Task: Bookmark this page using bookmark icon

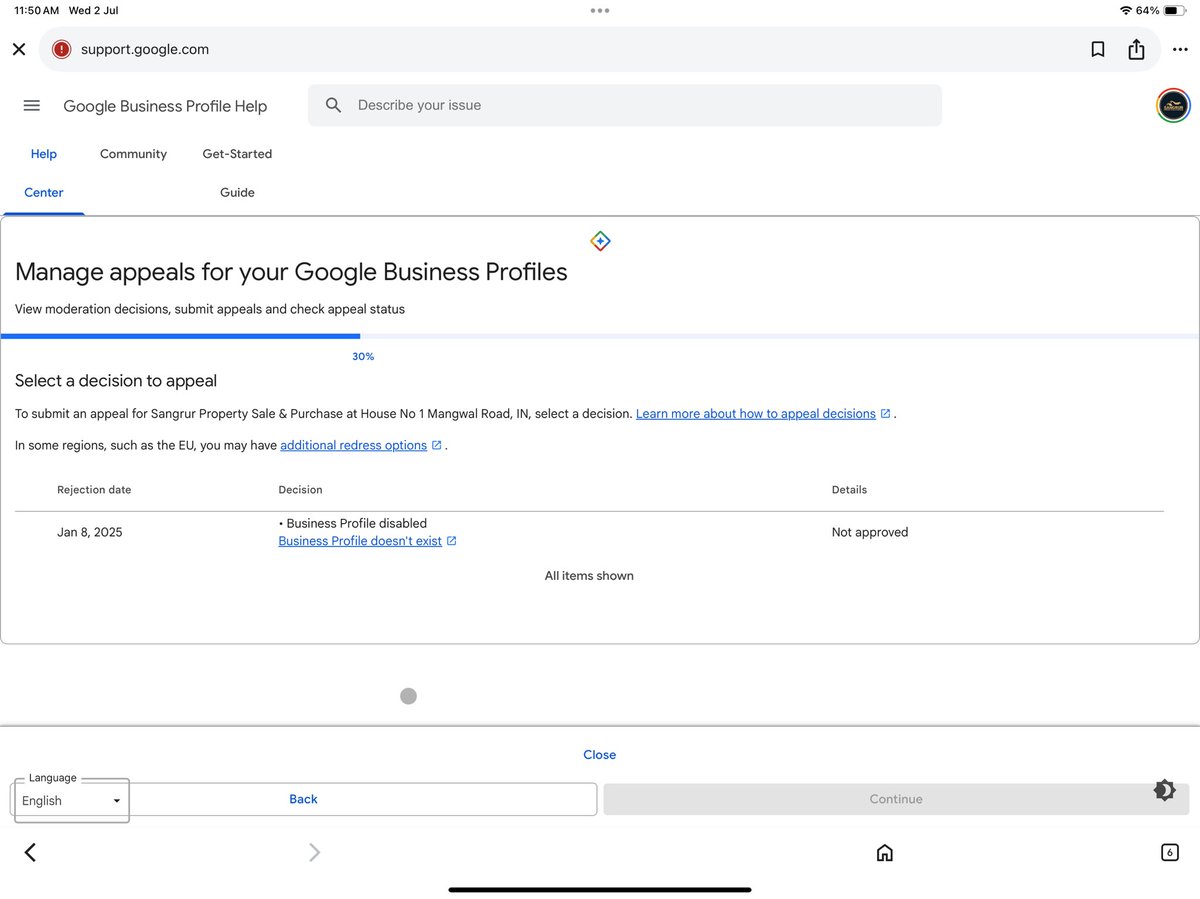Action: point(1098,49)
